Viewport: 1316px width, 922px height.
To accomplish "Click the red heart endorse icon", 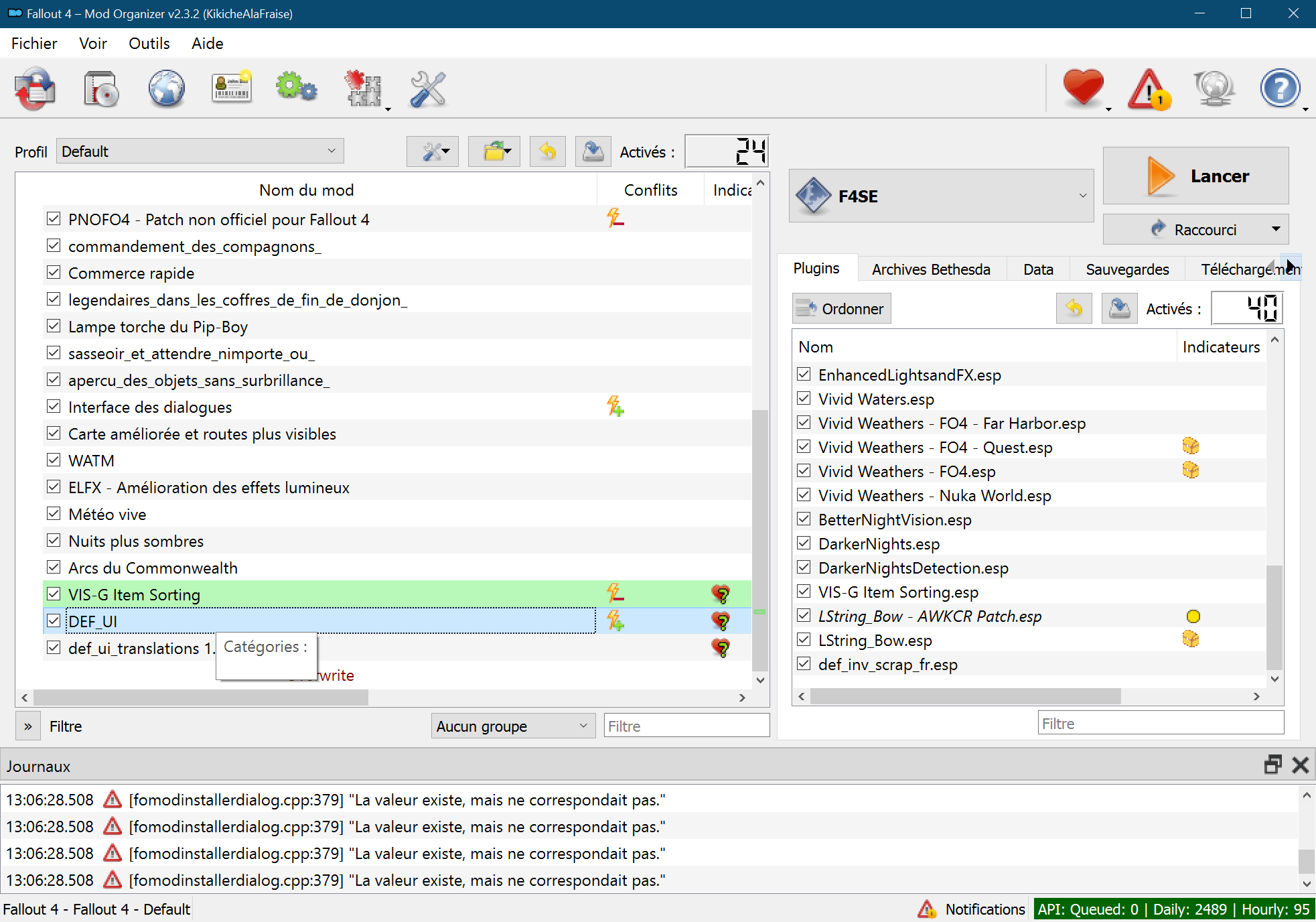I will (x=1083, y=87).
